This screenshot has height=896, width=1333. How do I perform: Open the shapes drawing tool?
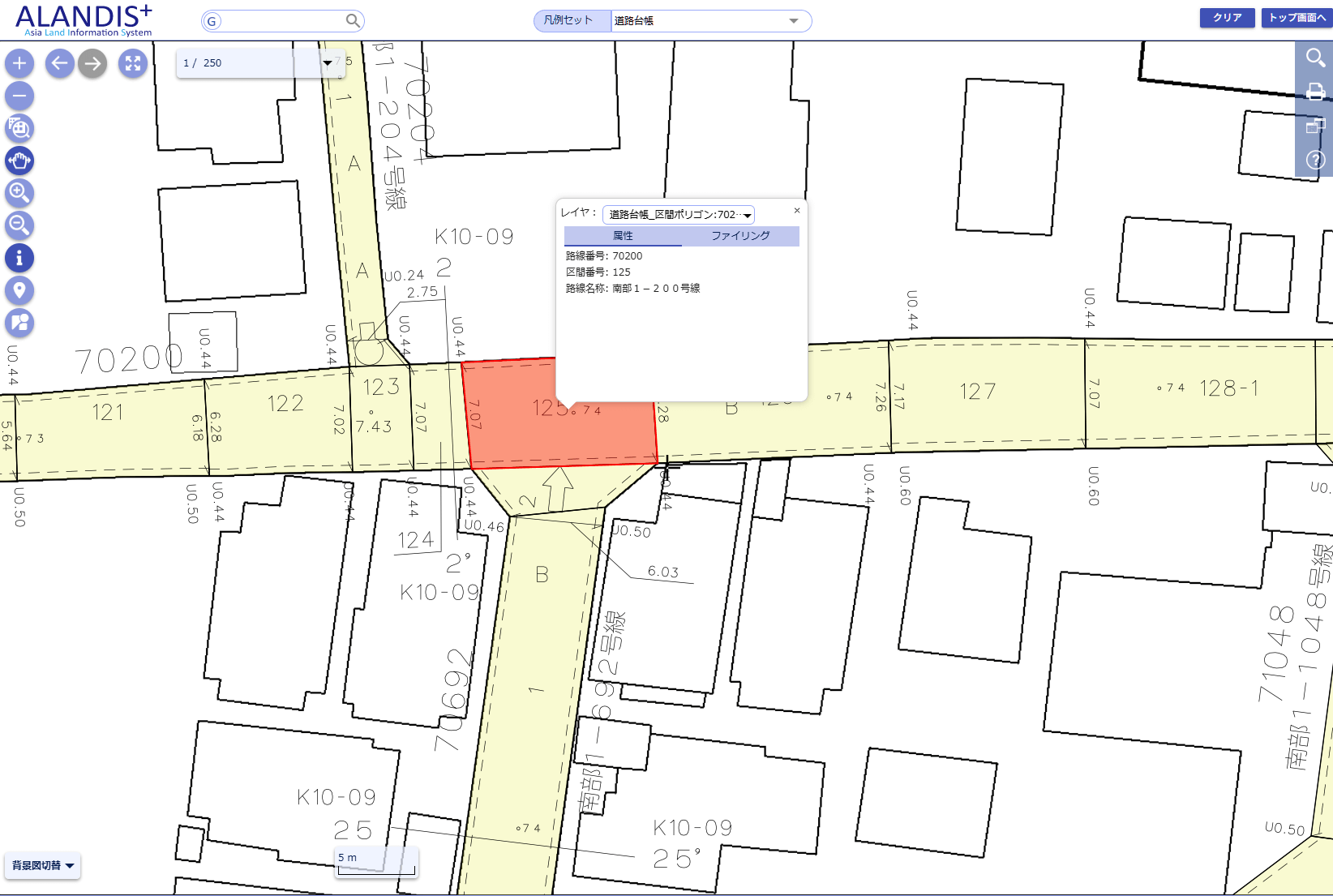(19, 323)
